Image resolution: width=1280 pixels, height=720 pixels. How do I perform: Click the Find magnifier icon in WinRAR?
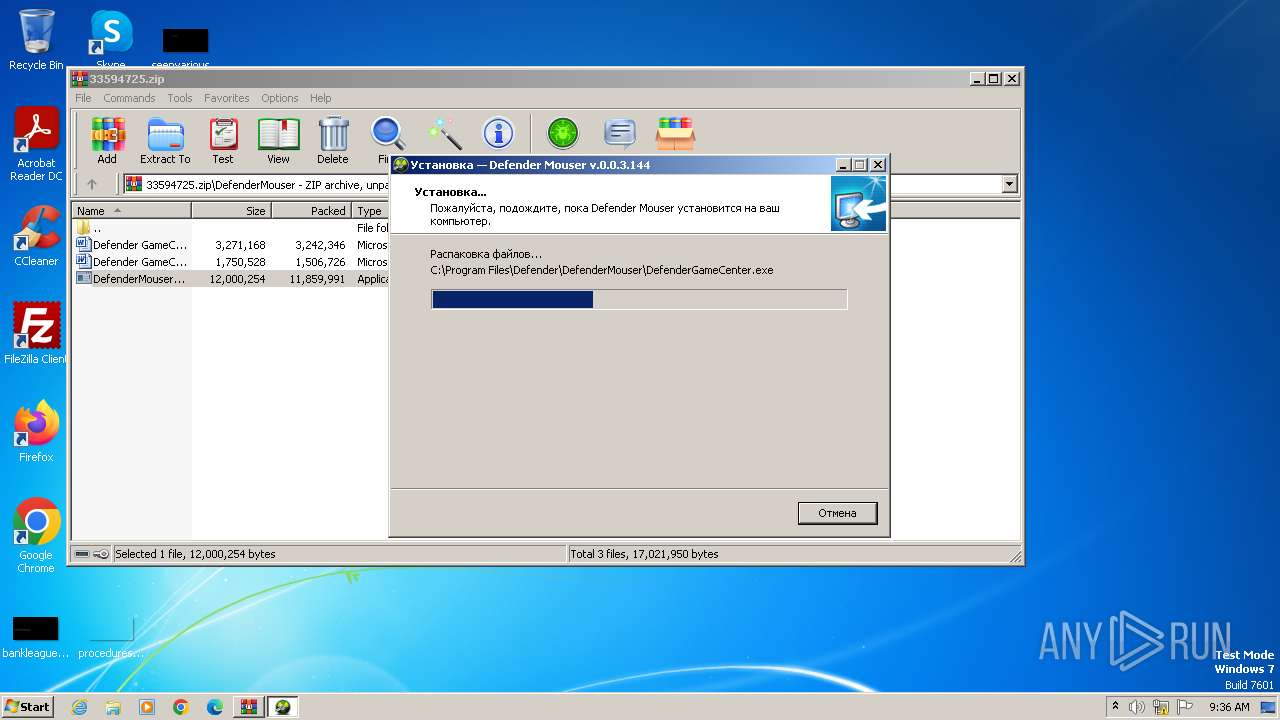tap(387, 134)
